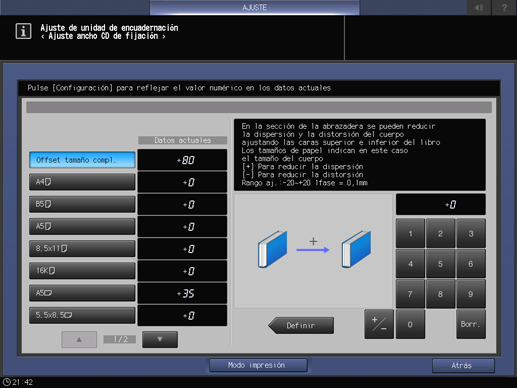Select 16K paper size option
The height and width of the screenshot is (388, 517).
coord(82,271)
